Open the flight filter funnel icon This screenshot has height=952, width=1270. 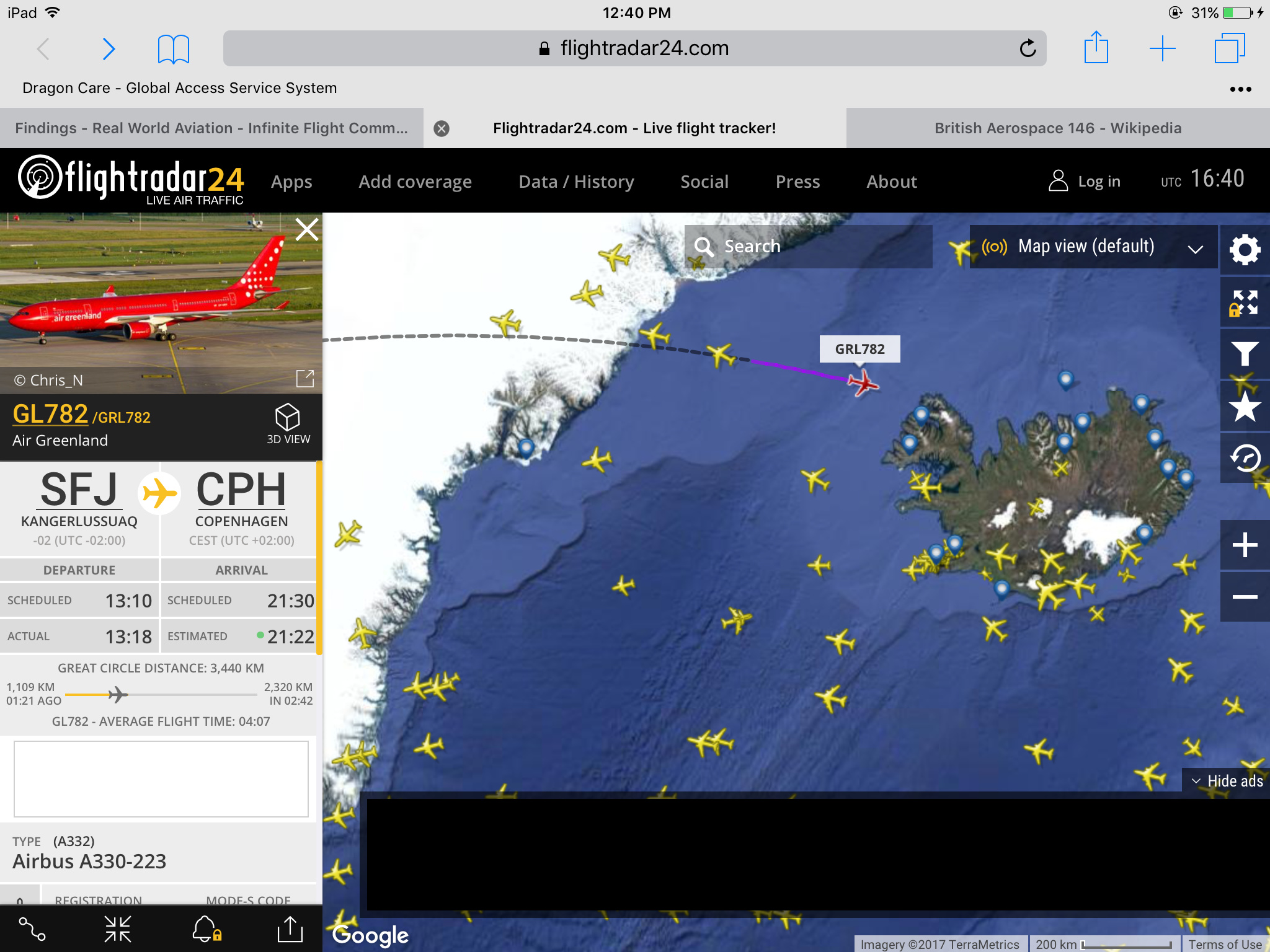click(x=1245, y=354)
